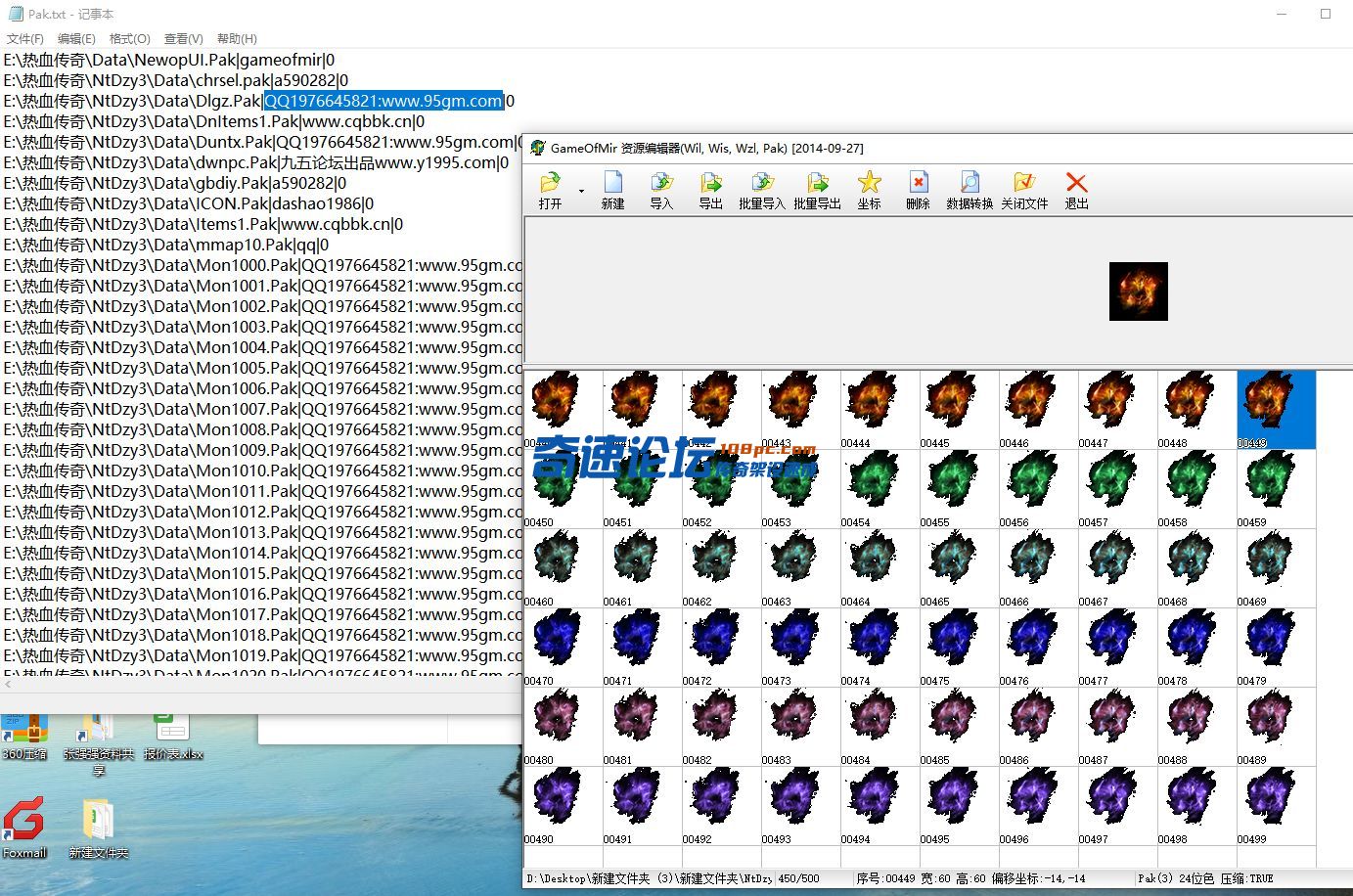
Task: Select blue flame thumbnail 00475
Action: coord(959,648)
